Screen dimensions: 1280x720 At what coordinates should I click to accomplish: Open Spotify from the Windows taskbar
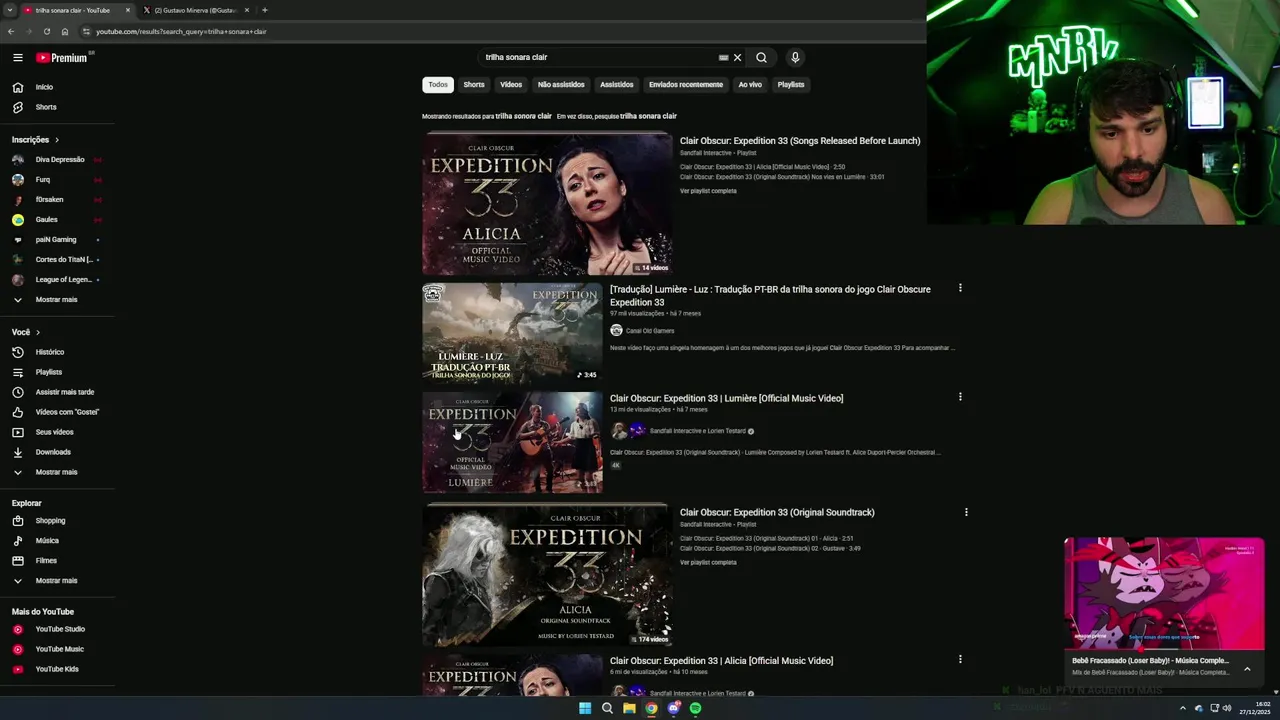(695, 708)
